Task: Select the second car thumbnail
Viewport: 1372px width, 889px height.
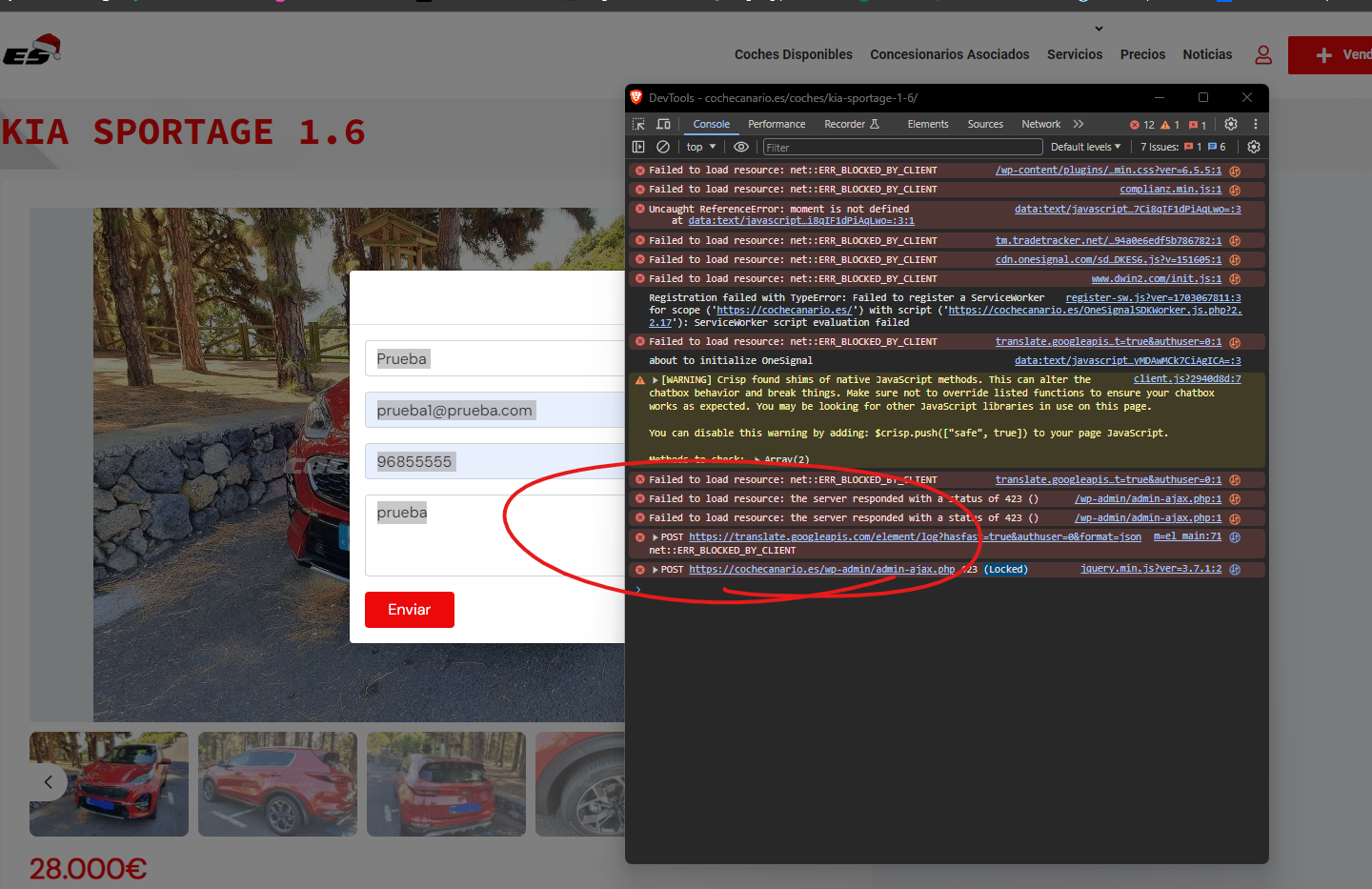Action: pyautogui.click(x=277, y=784)
